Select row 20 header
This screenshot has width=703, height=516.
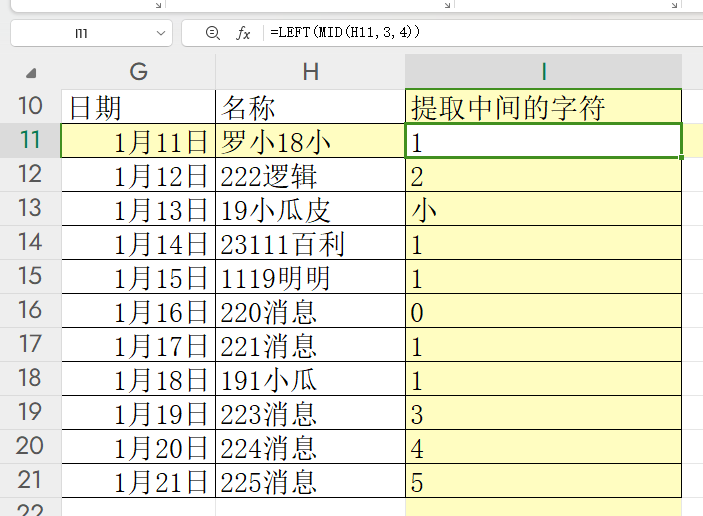coord(30,447)
